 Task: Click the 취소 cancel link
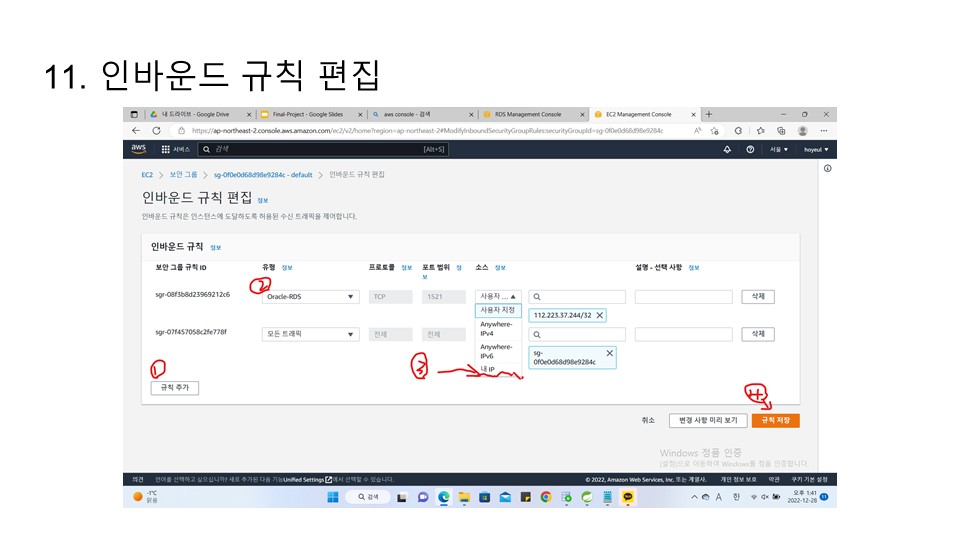point(648,421)
